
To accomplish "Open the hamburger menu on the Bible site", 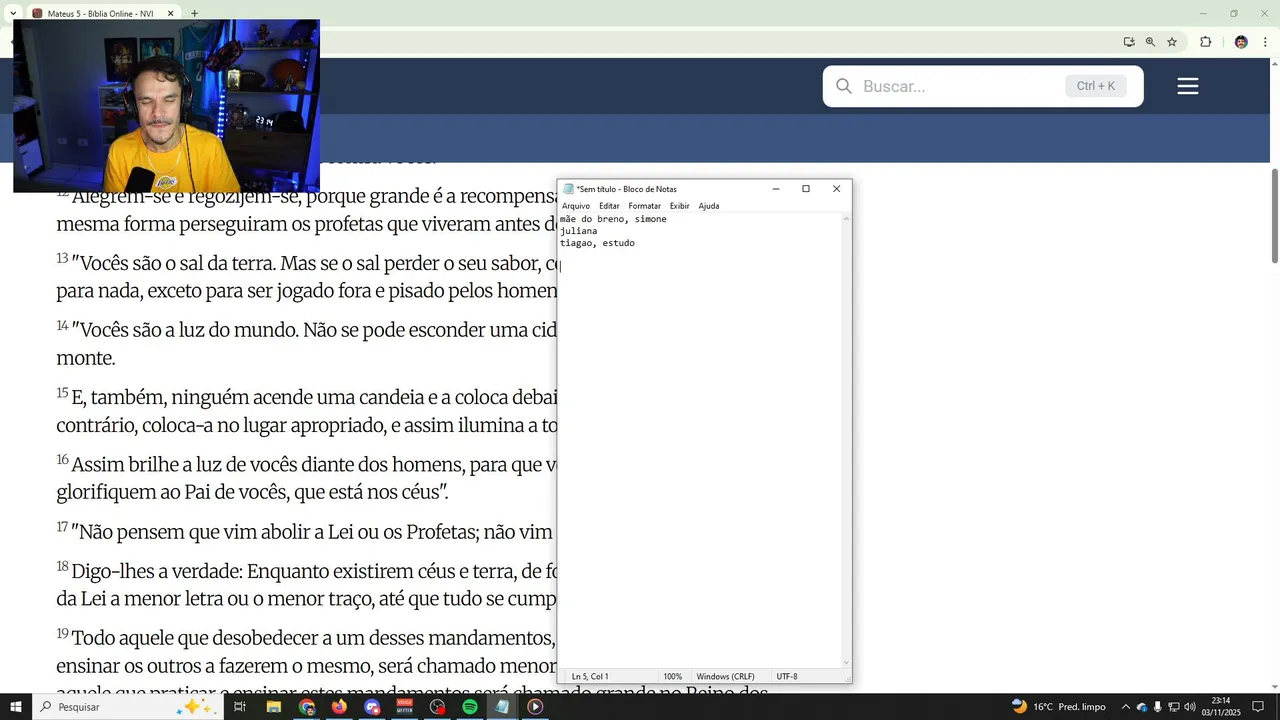I will pyautogui.click(x=1187, y=86).
